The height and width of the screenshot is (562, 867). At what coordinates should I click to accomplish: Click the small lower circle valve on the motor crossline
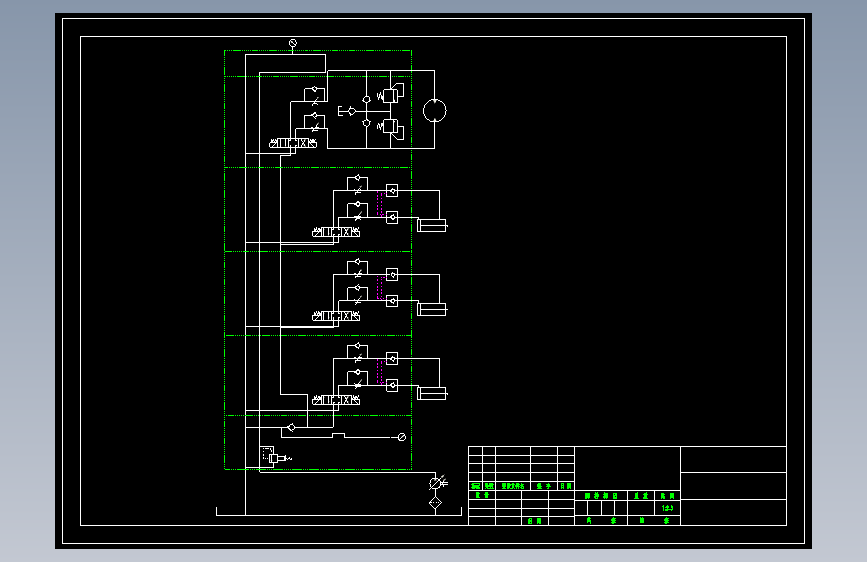coord(366,123)
